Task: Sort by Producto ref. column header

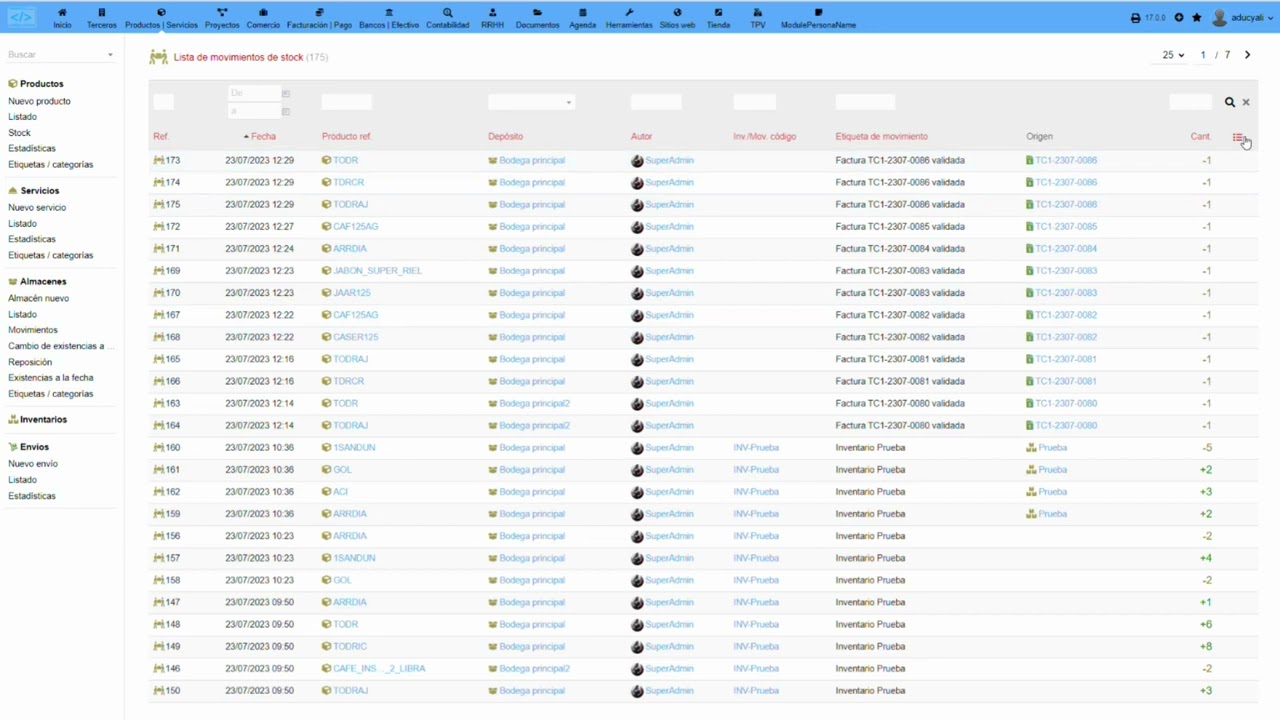Action: [347, 136]
